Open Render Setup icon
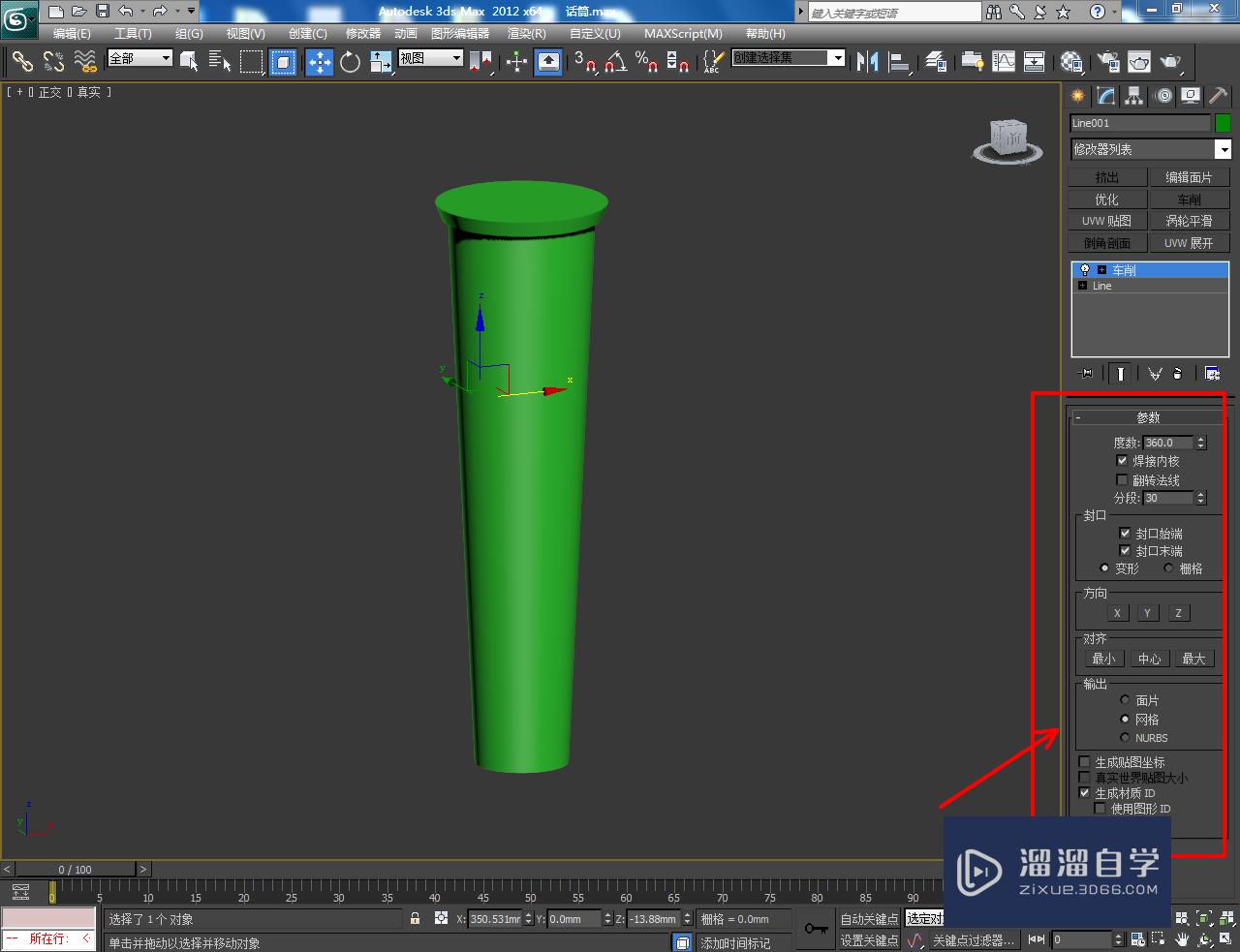 (1108, 61)
